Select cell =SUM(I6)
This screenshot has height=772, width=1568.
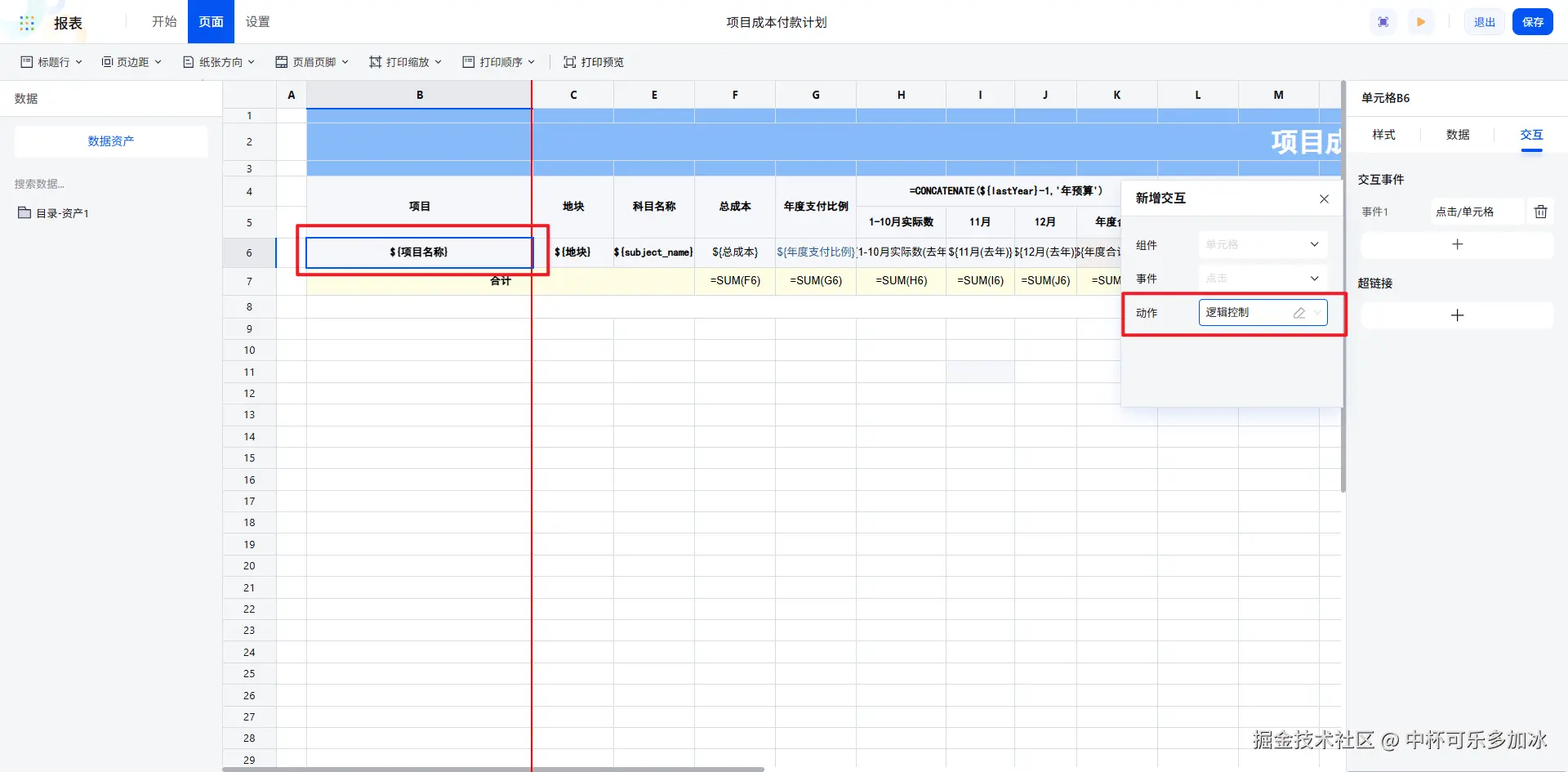980,281
